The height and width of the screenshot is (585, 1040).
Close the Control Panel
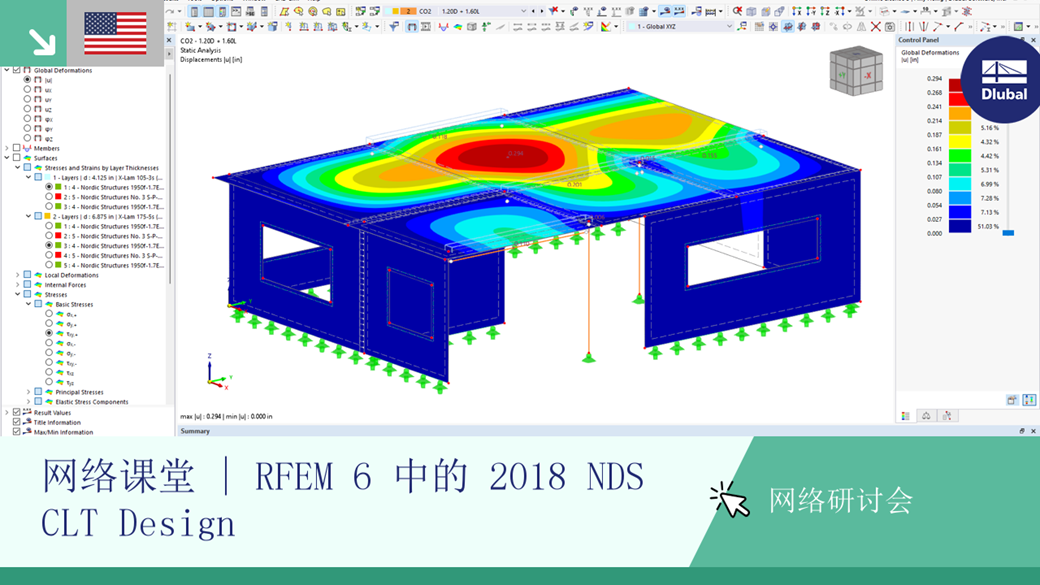click(1033, 40)
